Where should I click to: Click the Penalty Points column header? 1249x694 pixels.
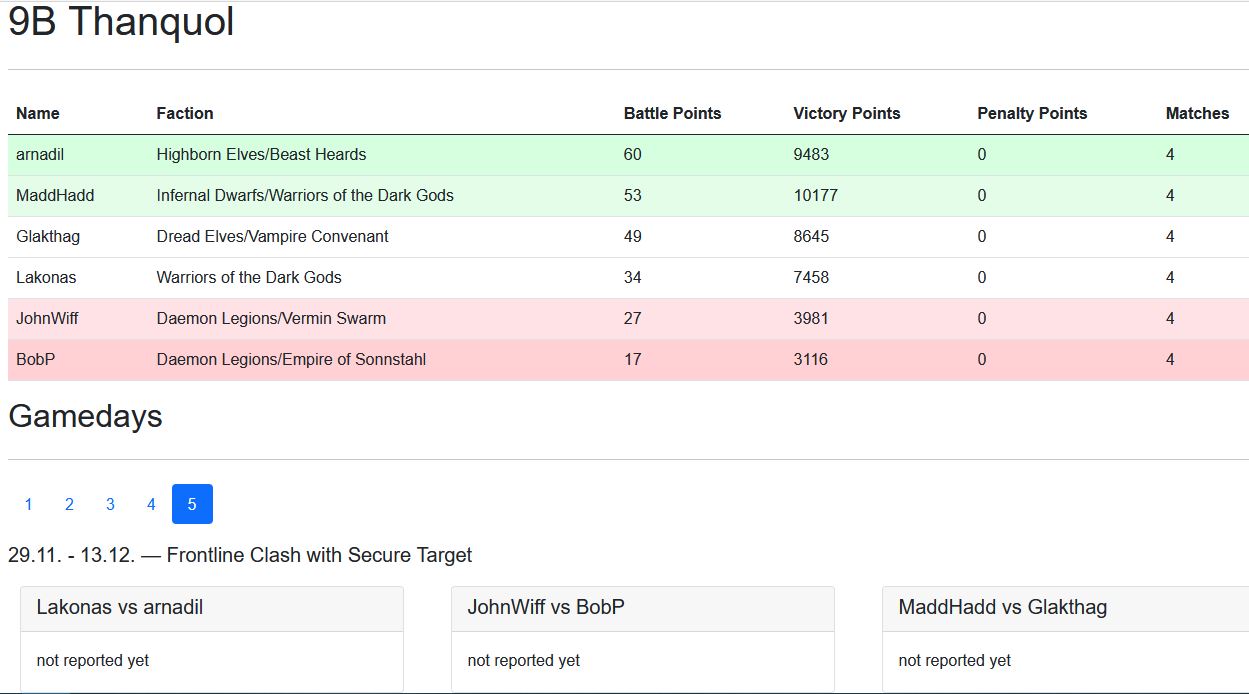(x=1031, y=114)
